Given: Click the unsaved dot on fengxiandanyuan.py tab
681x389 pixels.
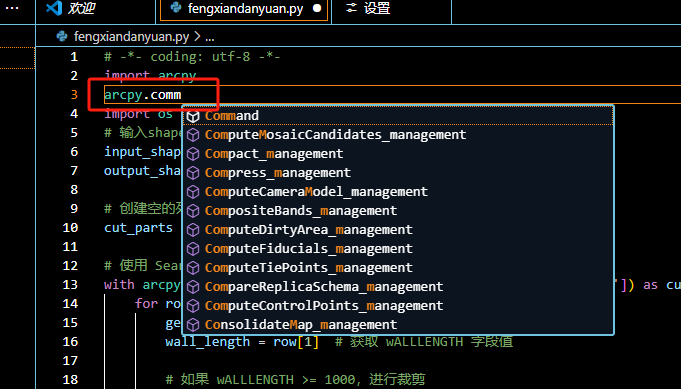Looking at the screenshot, I should (317, 8).
